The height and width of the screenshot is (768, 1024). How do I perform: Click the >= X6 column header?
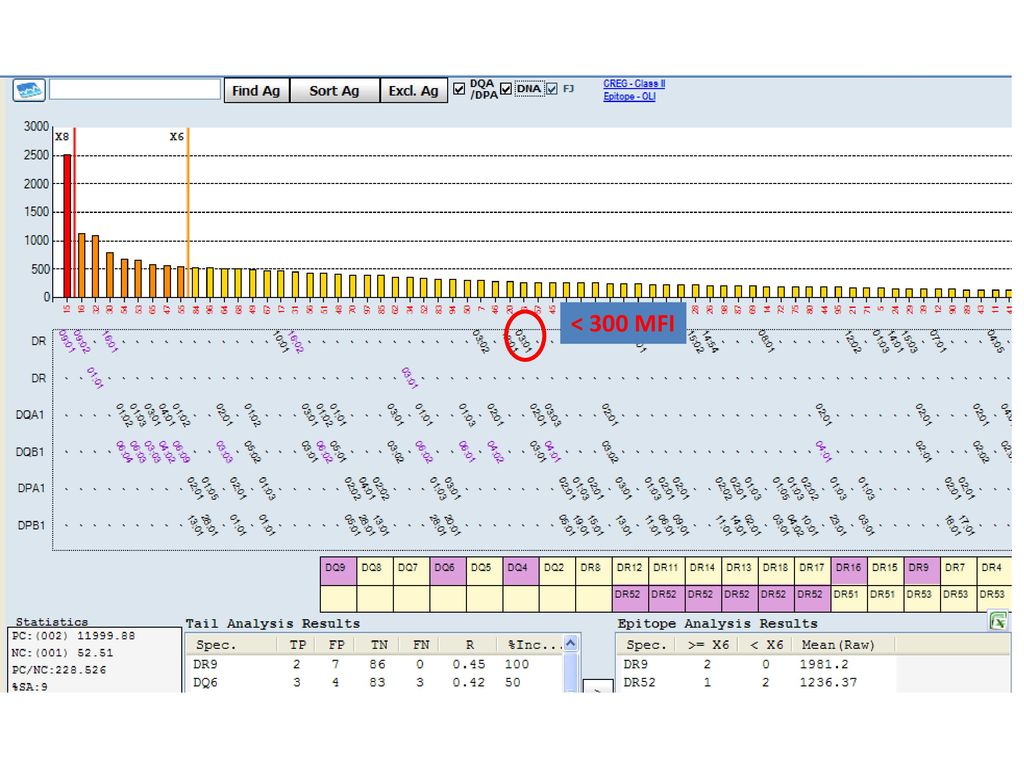point(708,645)
